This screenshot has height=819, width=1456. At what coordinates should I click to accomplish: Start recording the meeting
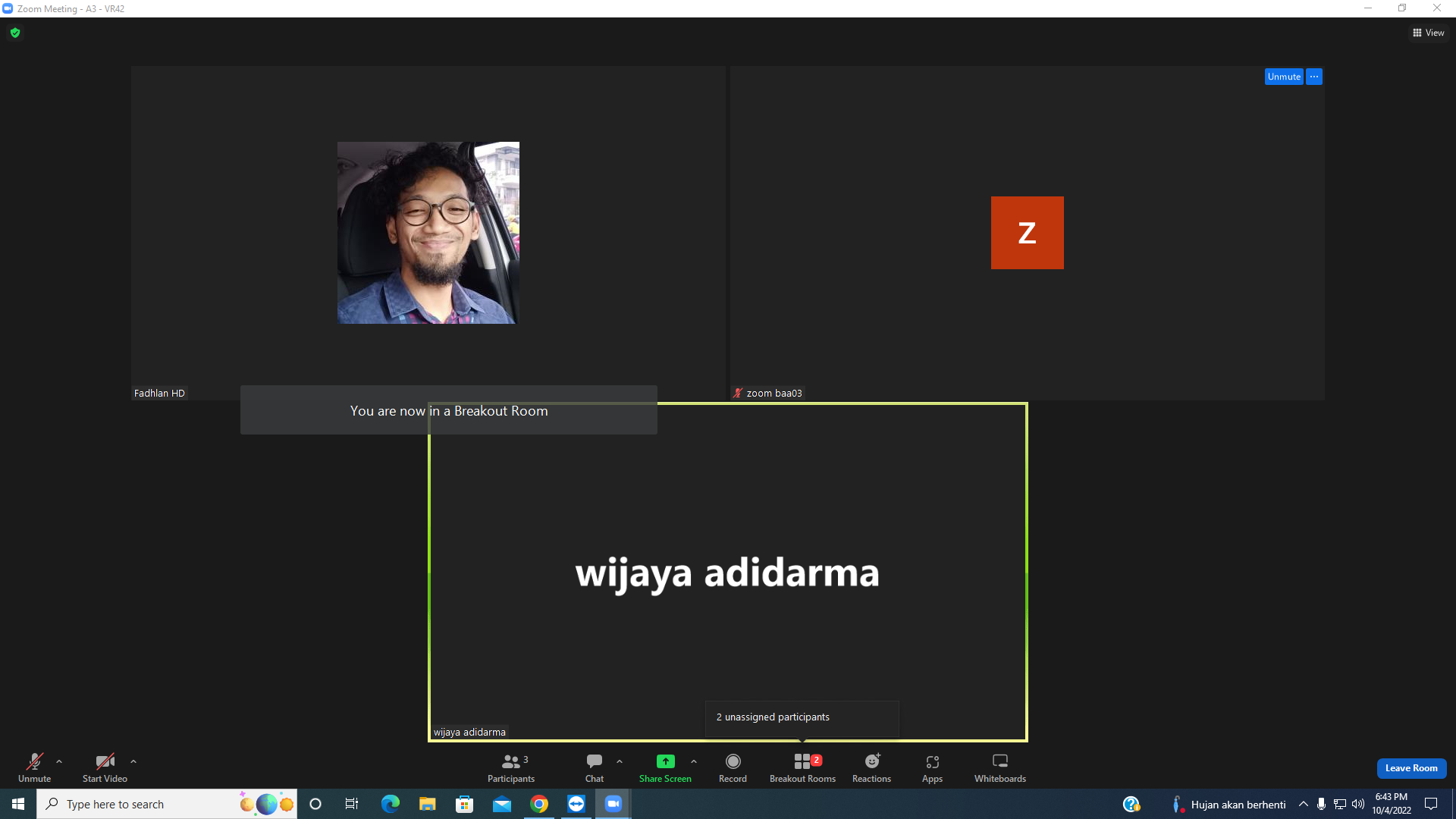(733, 767)
